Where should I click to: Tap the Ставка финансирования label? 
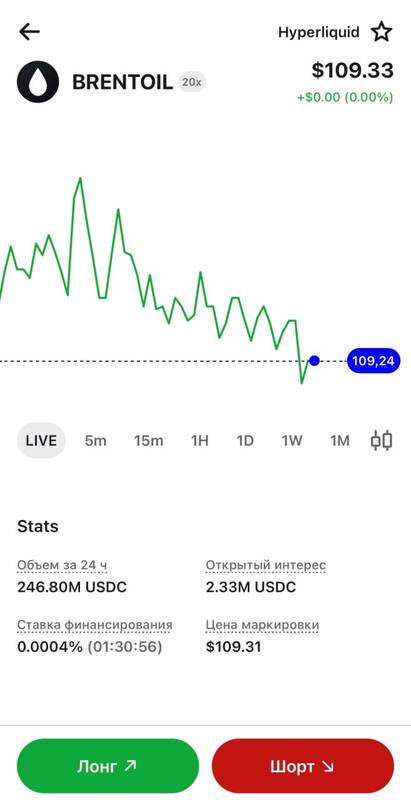(95, 625)
